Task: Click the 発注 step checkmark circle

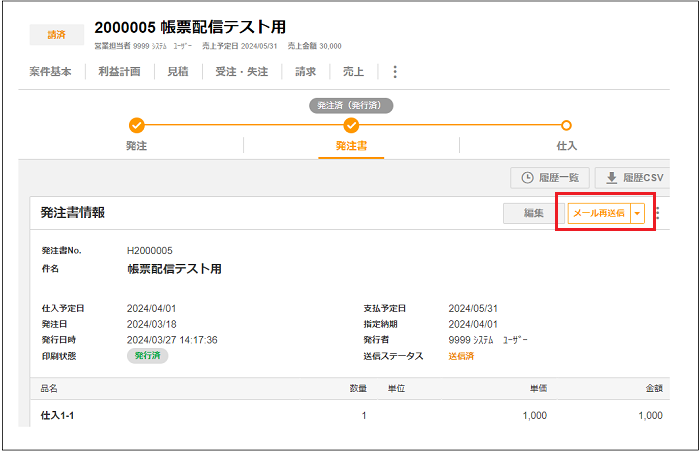Action: tap(137, 125)
